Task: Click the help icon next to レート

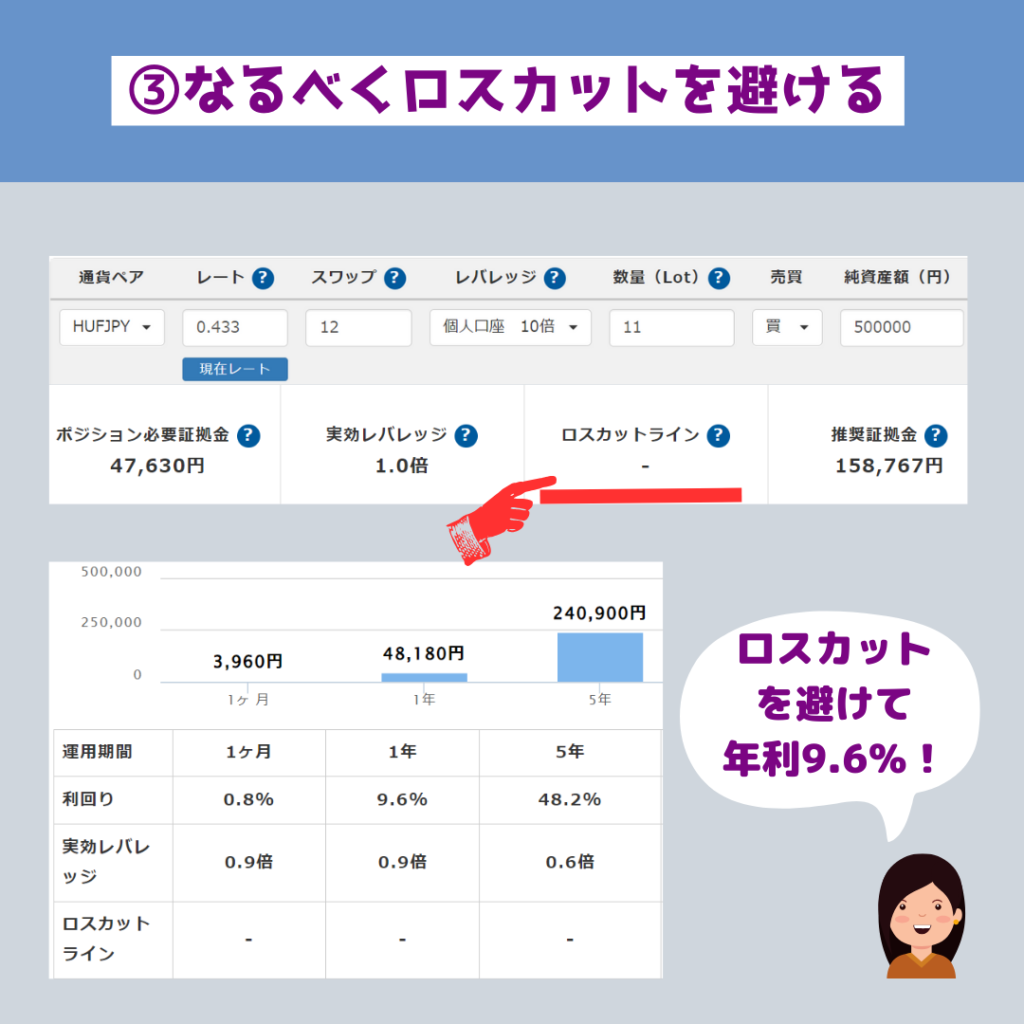Action: [x=262, y=278]
